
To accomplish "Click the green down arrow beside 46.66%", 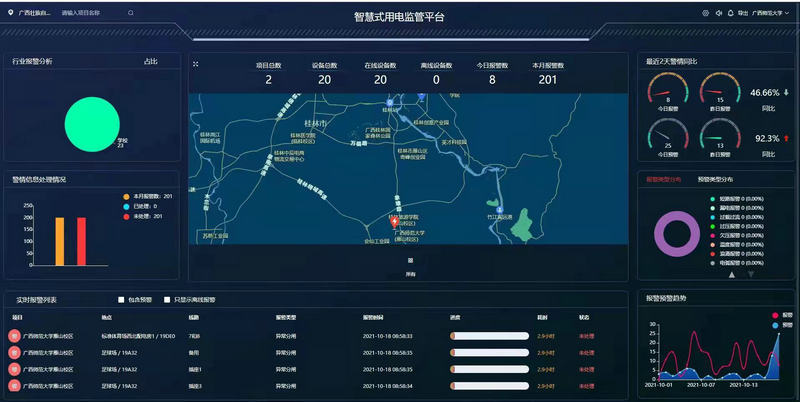I will (x=786, y=92).
